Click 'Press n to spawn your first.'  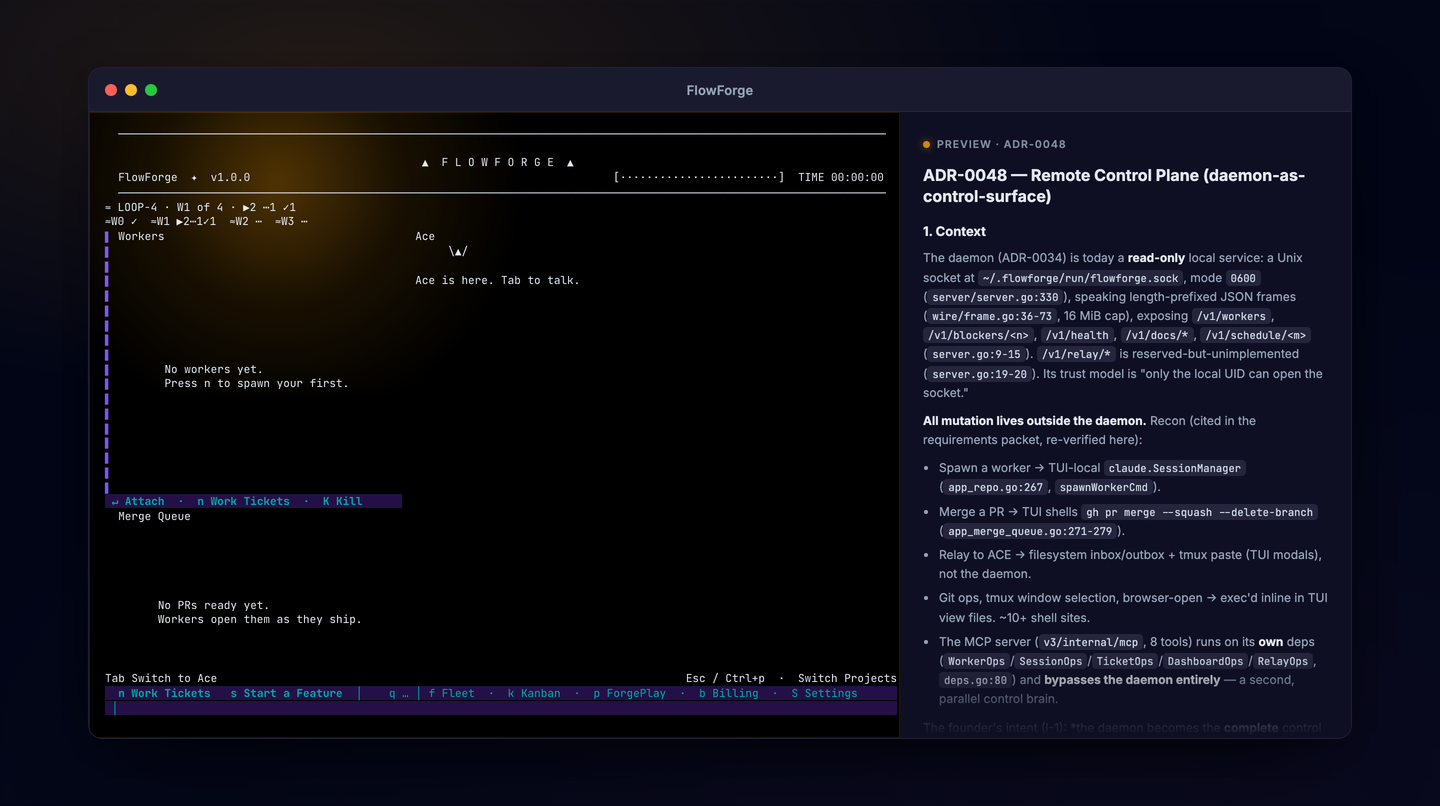[x=257, y=383]
